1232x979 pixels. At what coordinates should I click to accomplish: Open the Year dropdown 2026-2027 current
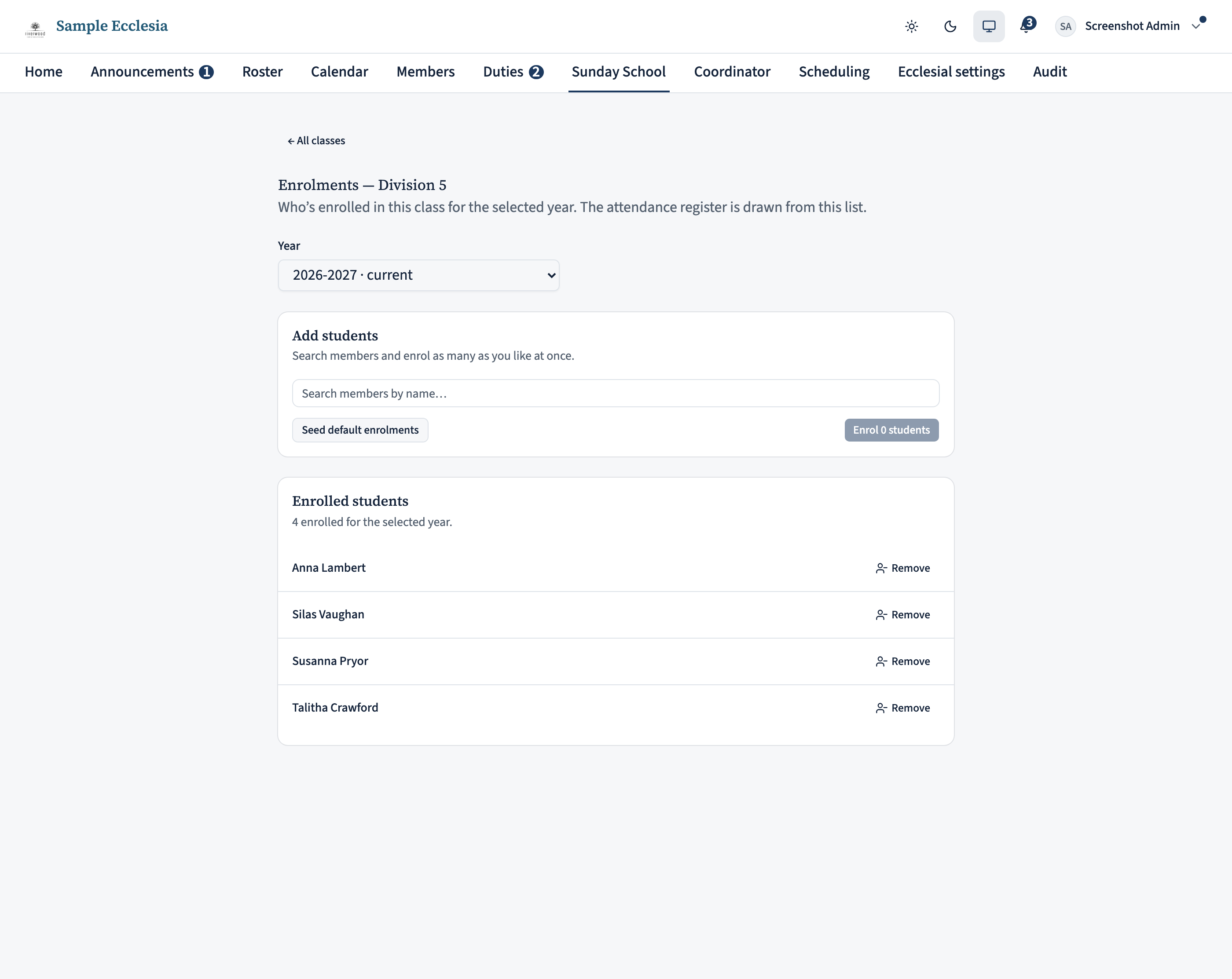pyautogui.click(x=418, y=275)
